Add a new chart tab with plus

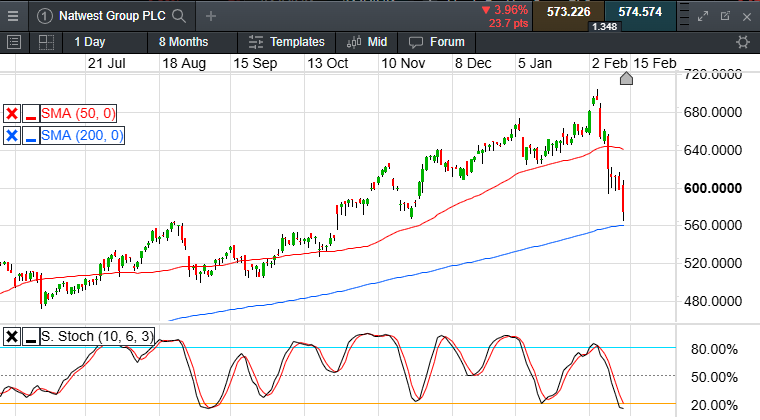pos(210,16)
